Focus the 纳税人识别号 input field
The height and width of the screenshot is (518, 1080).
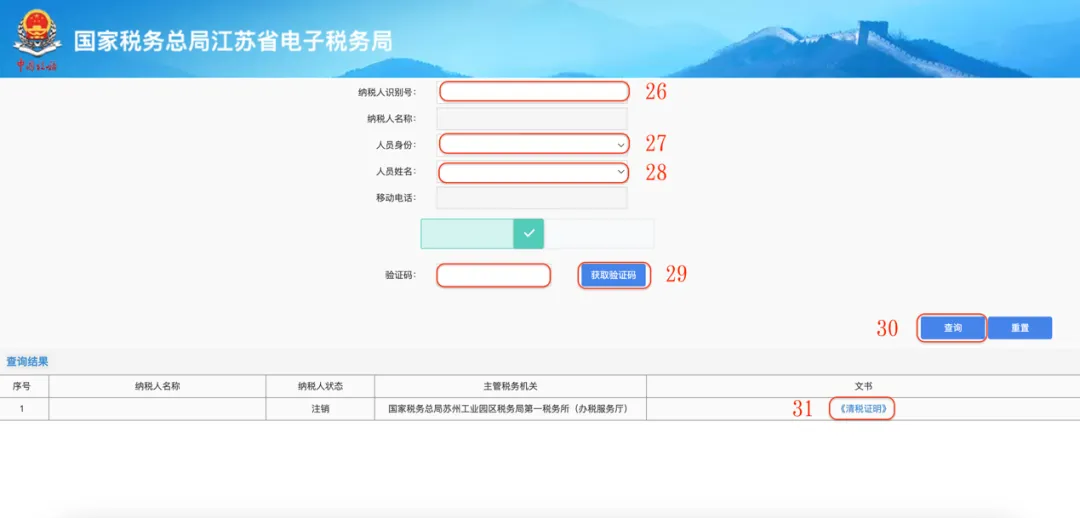pos(534,92)
